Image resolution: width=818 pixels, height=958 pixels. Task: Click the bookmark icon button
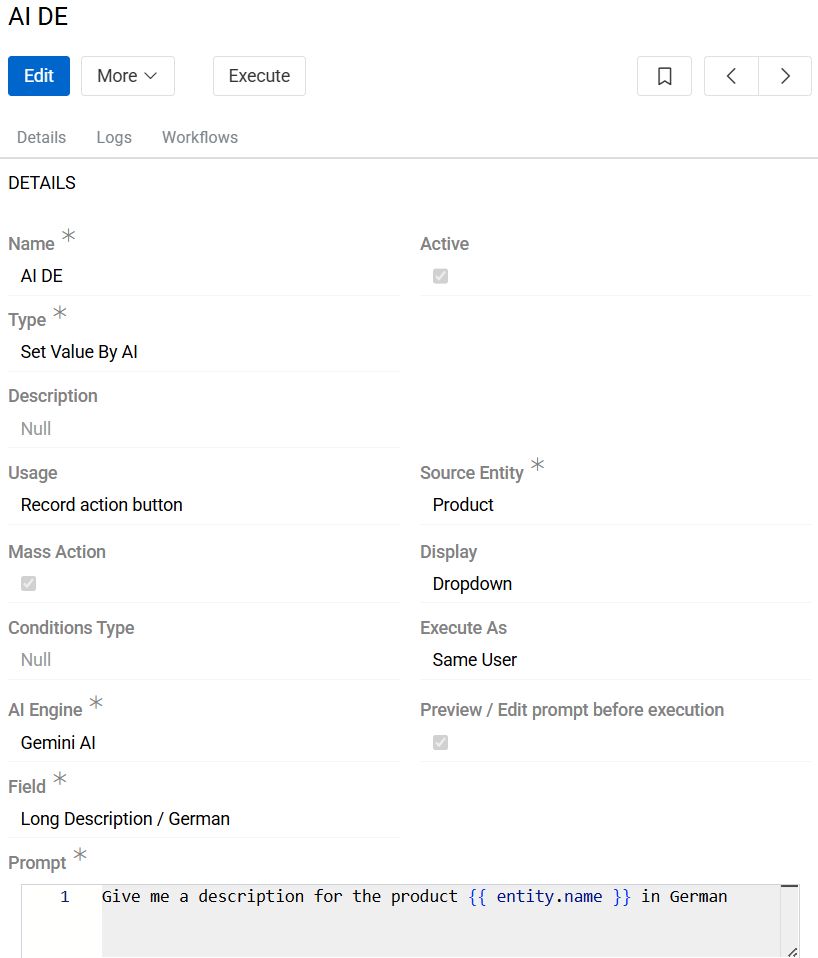[x=664, y=76]
